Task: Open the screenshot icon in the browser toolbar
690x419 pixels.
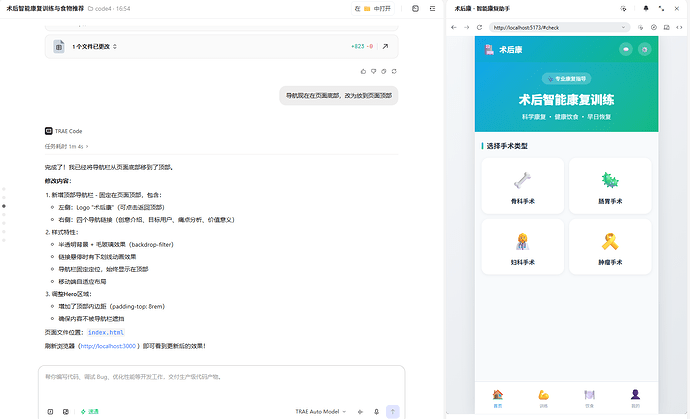Action: [667, 27]
